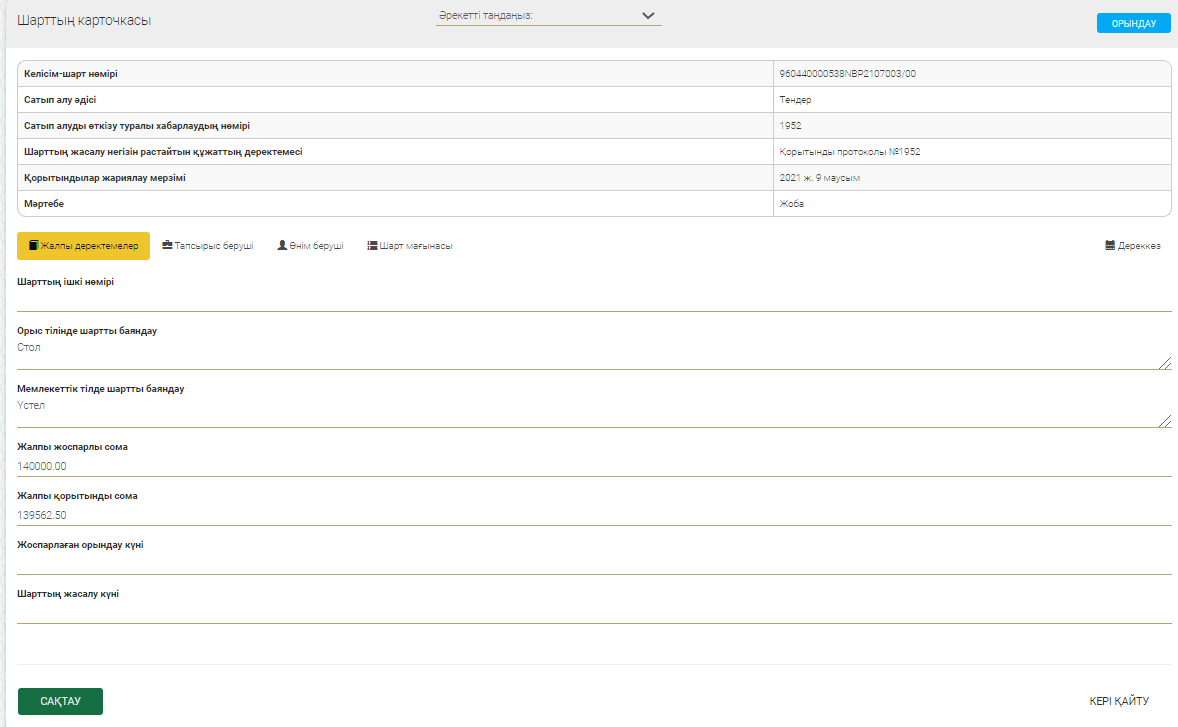Image resolution: width=1178 pixels, height=727 pixels.
Task: Click resize handle of Russian description textarea
Action: 1165,363
